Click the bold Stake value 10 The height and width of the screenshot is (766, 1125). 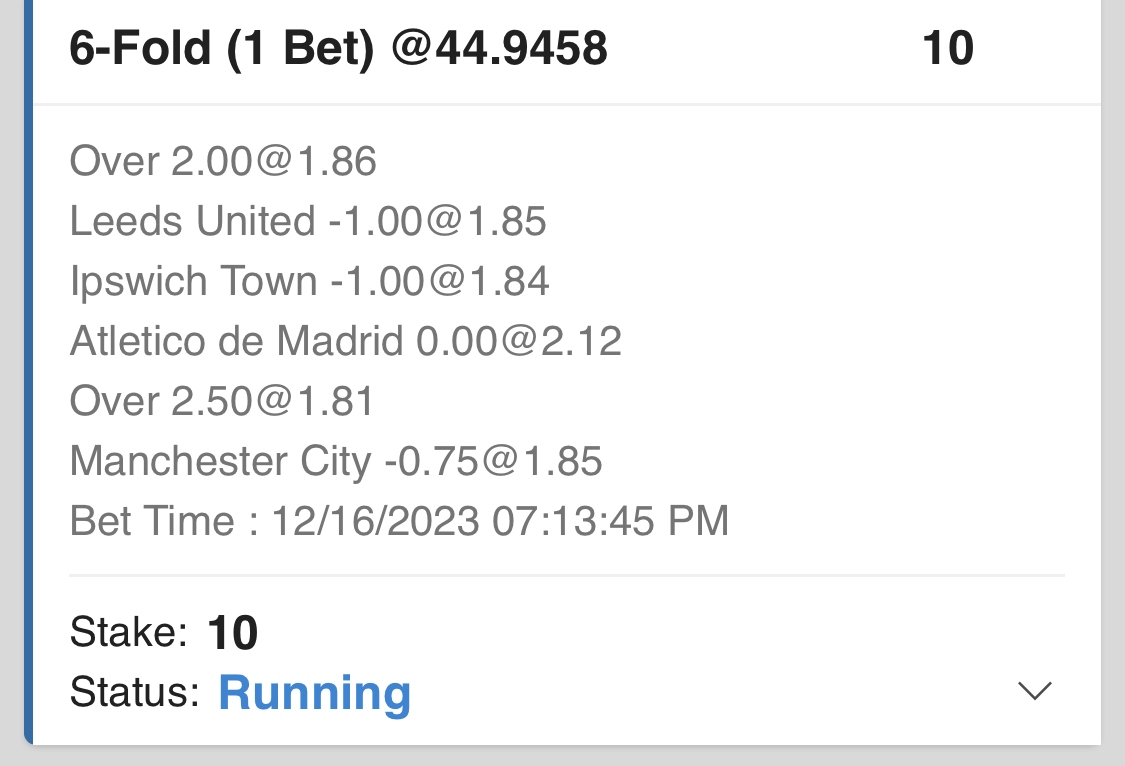pyautogui.click(x=232, y=633)
